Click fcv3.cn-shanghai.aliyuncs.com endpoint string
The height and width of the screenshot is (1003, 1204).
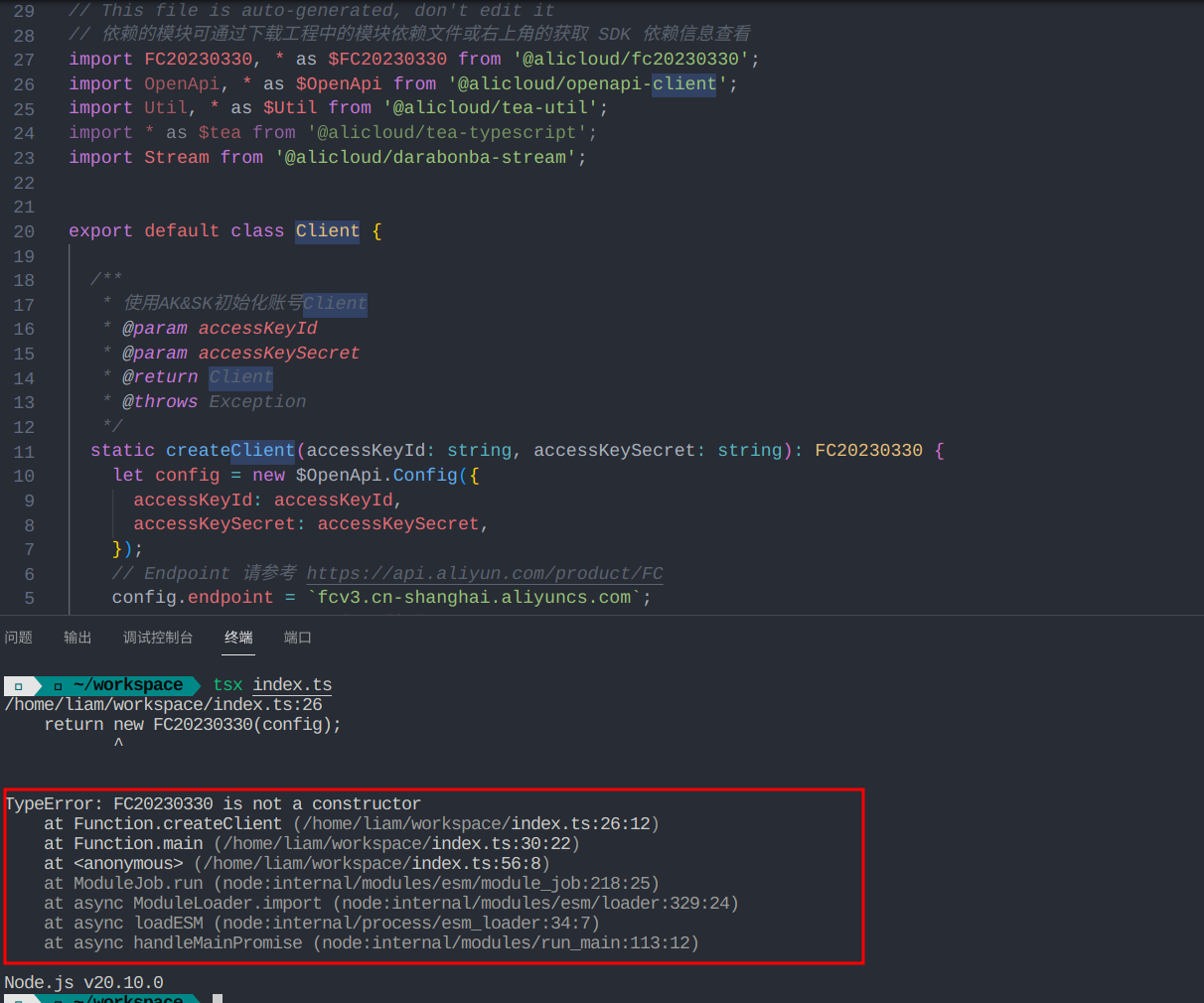474,598
